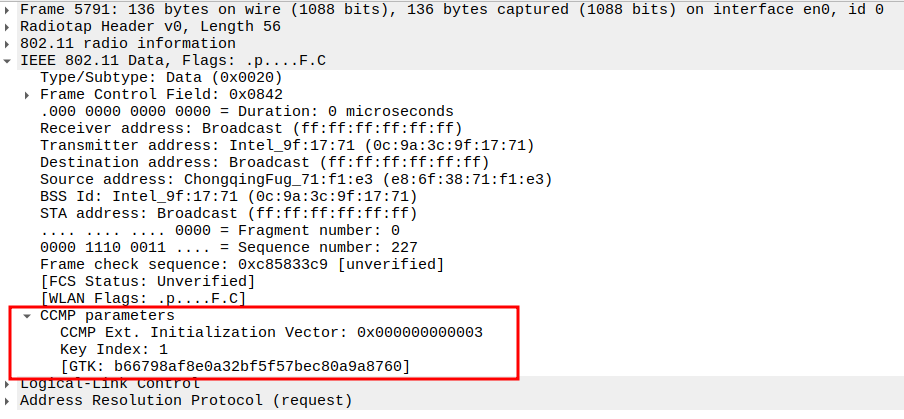Click the GTK key value line
This screenshot has height=419, width=904.
[x=235, y=366]
